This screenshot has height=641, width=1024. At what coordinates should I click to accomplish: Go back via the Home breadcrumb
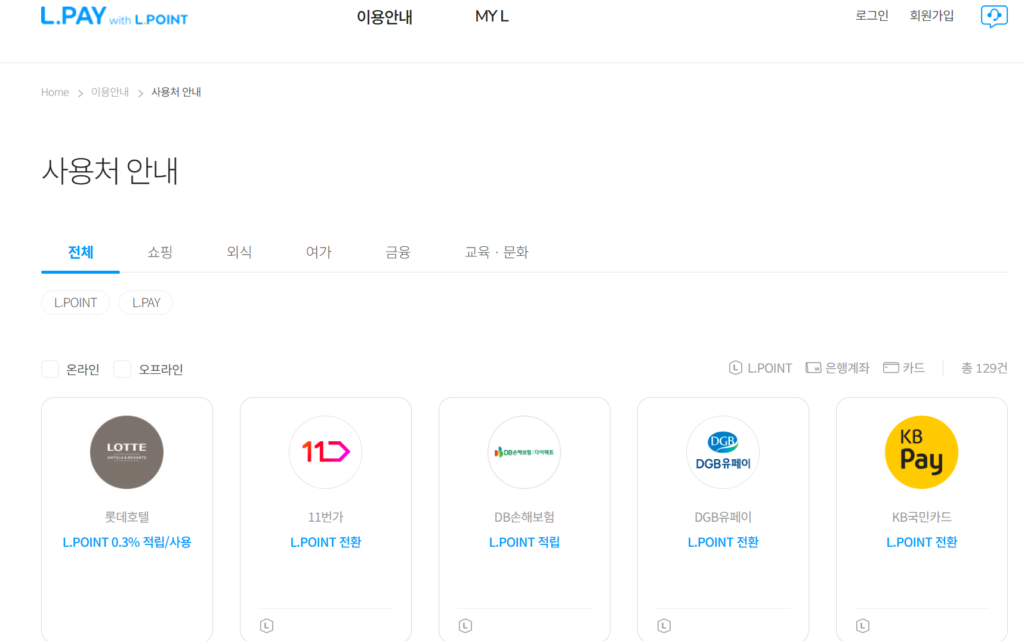(54, 91)
